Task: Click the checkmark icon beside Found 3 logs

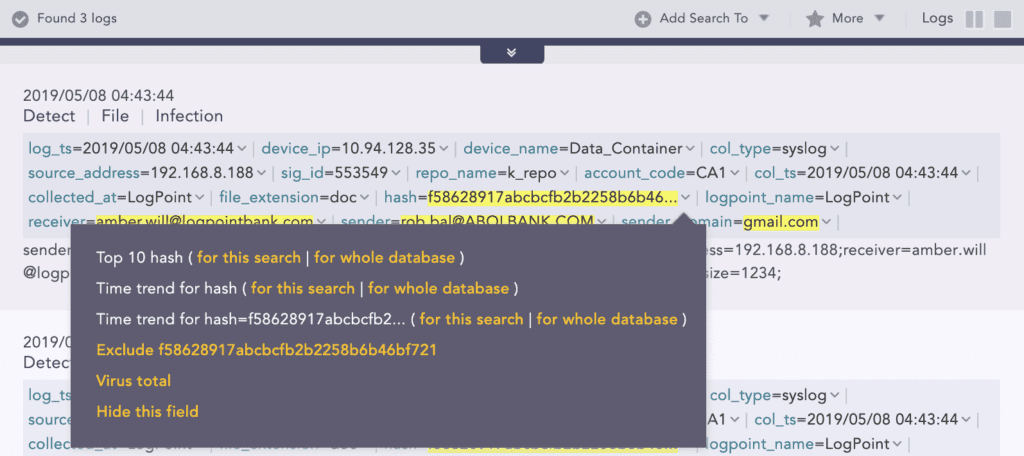Action: (x=20, y=19)
